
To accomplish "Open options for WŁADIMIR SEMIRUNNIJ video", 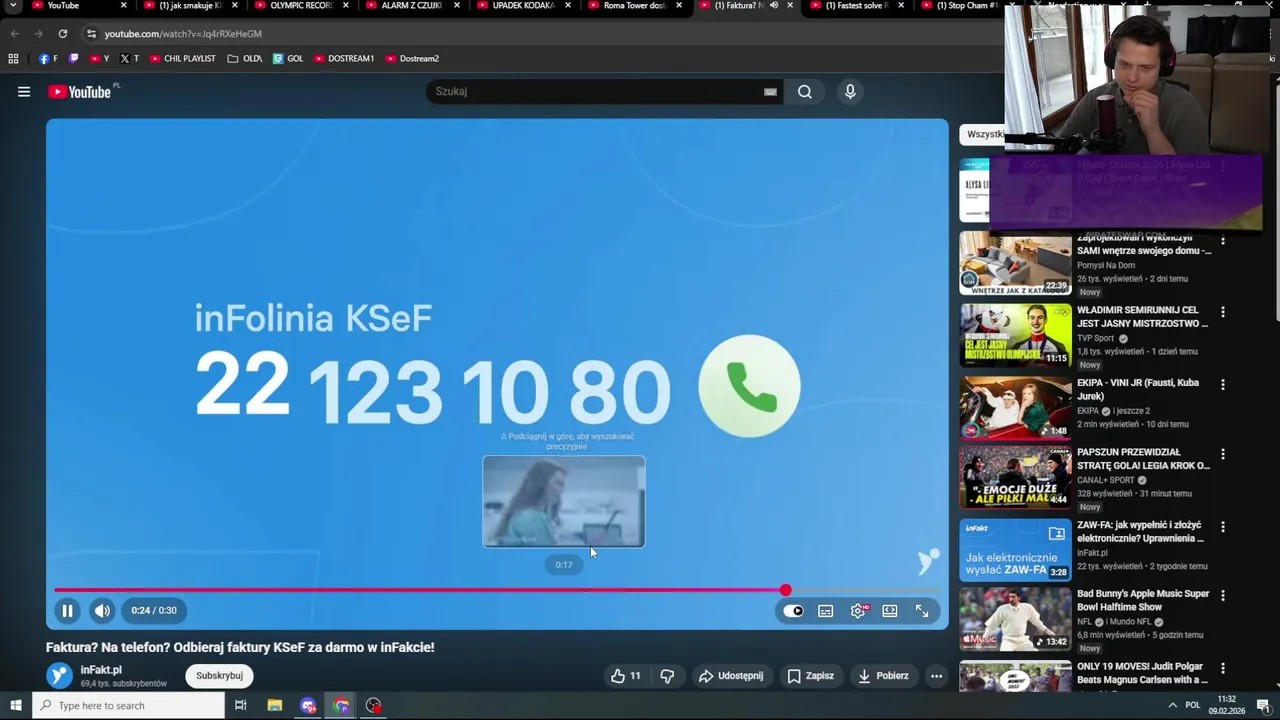I will (x=1222, y=312).
